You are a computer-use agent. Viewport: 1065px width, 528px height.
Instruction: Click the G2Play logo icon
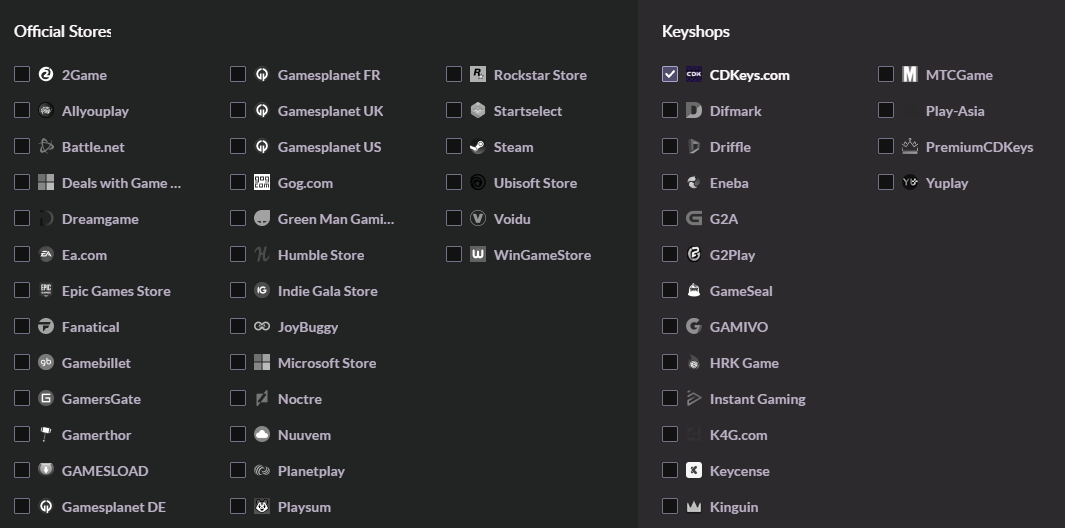(693, 254)
